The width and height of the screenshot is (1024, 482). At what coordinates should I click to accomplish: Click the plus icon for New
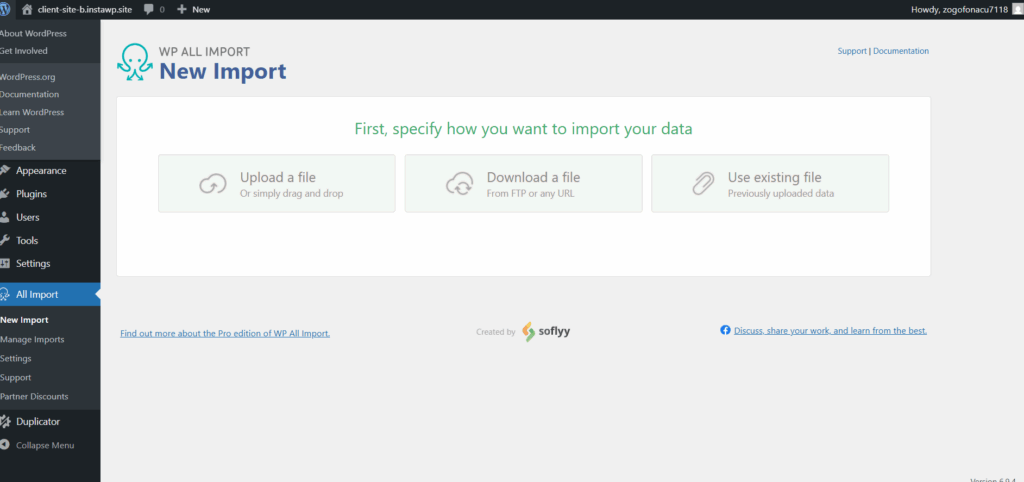(182, 10)
